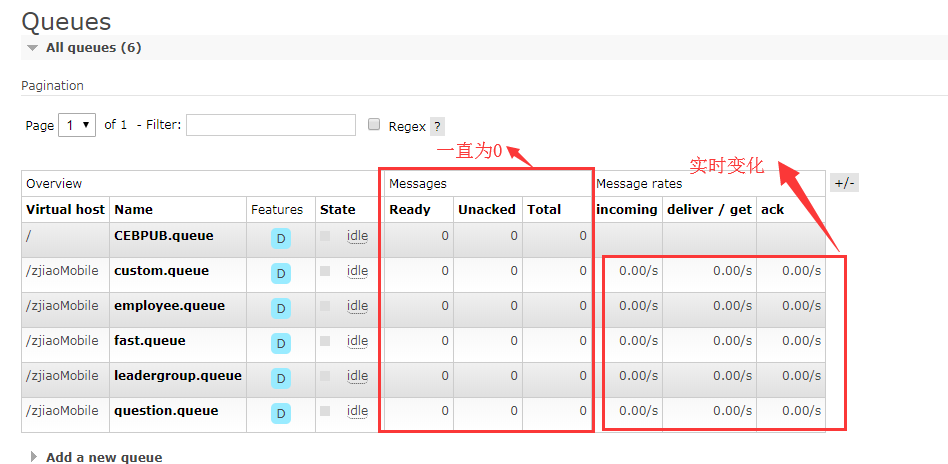Sort by the Name column header
This screenshot has width=948, height=464.
[x=134, y=210]
